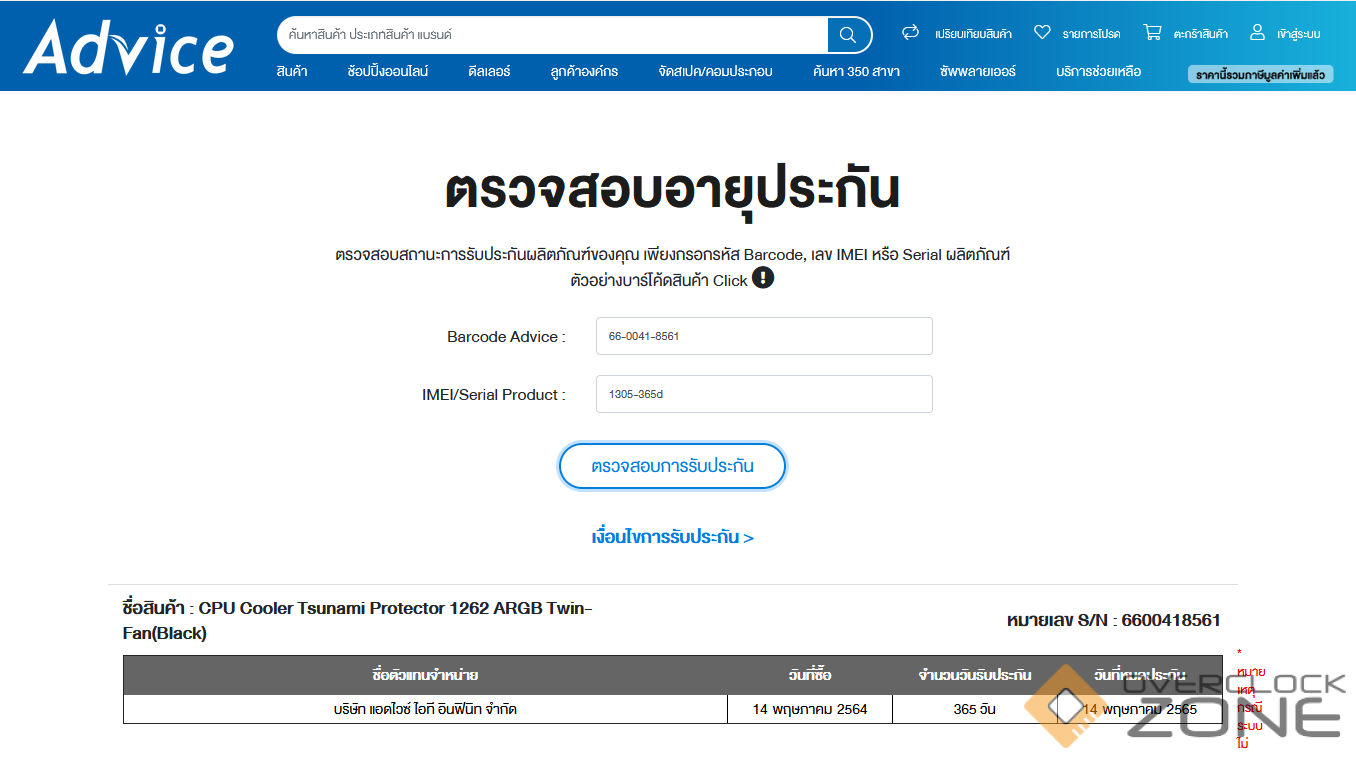Open the shopping cart icon

click(1152, 33)
